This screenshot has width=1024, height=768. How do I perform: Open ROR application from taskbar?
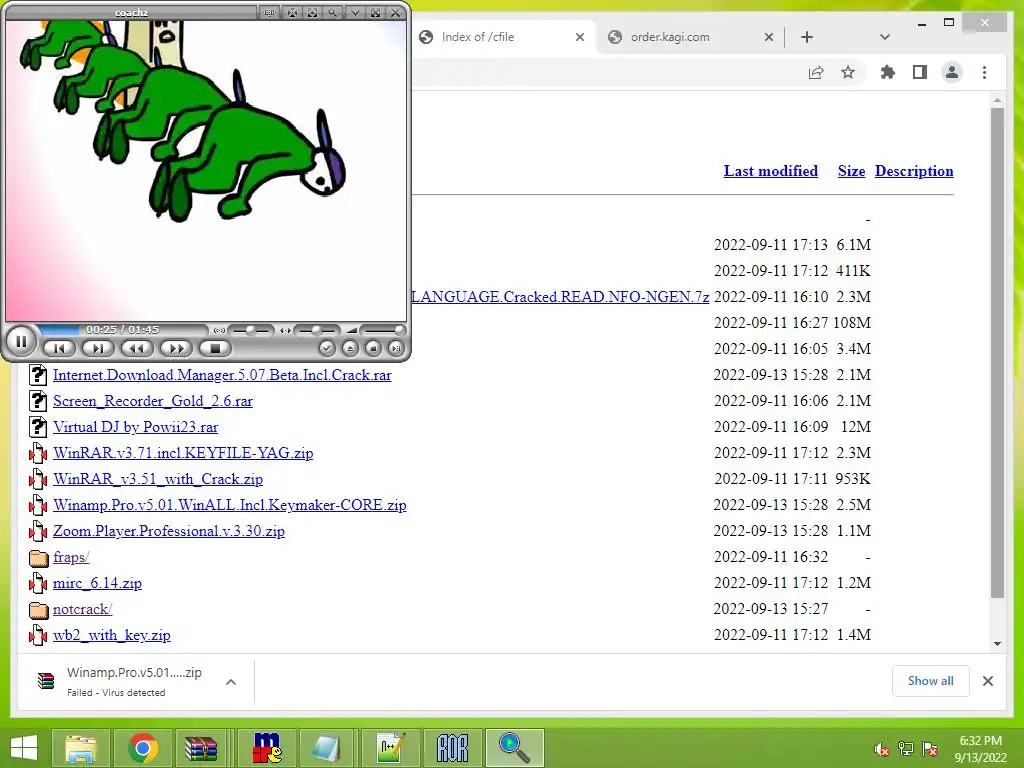click(453, 748)
